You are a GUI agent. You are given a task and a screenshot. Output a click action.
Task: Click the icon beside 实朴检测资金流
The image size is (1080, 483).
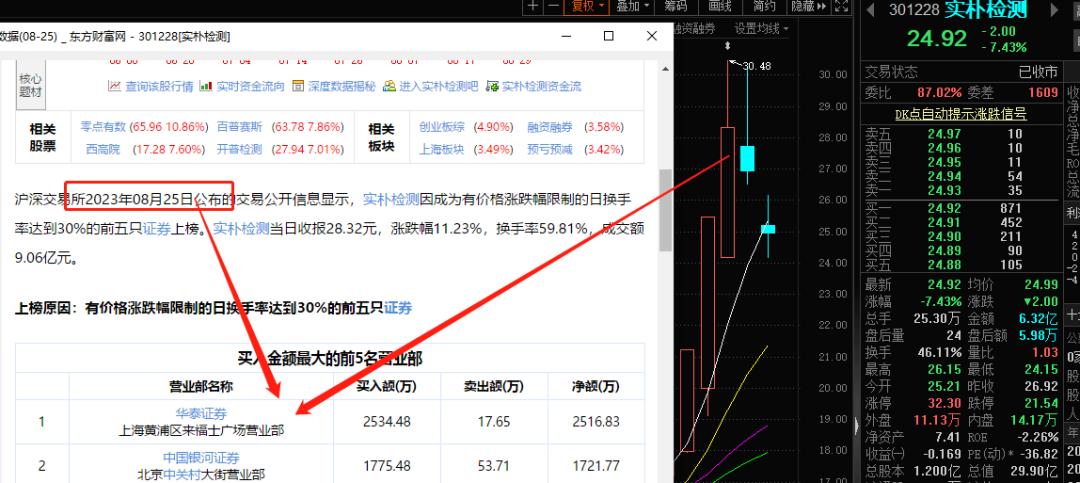(x=492, y=86)
